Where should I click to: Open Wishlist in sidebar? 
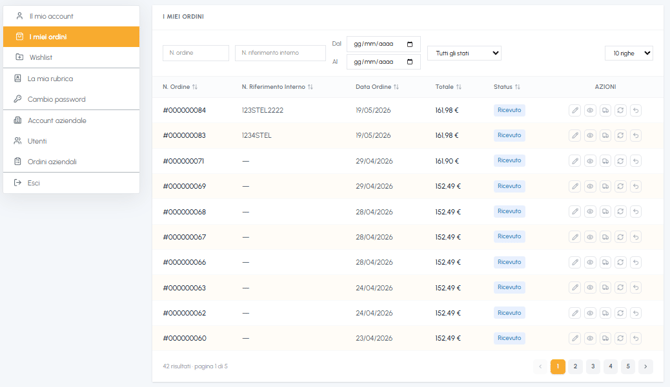71,57
